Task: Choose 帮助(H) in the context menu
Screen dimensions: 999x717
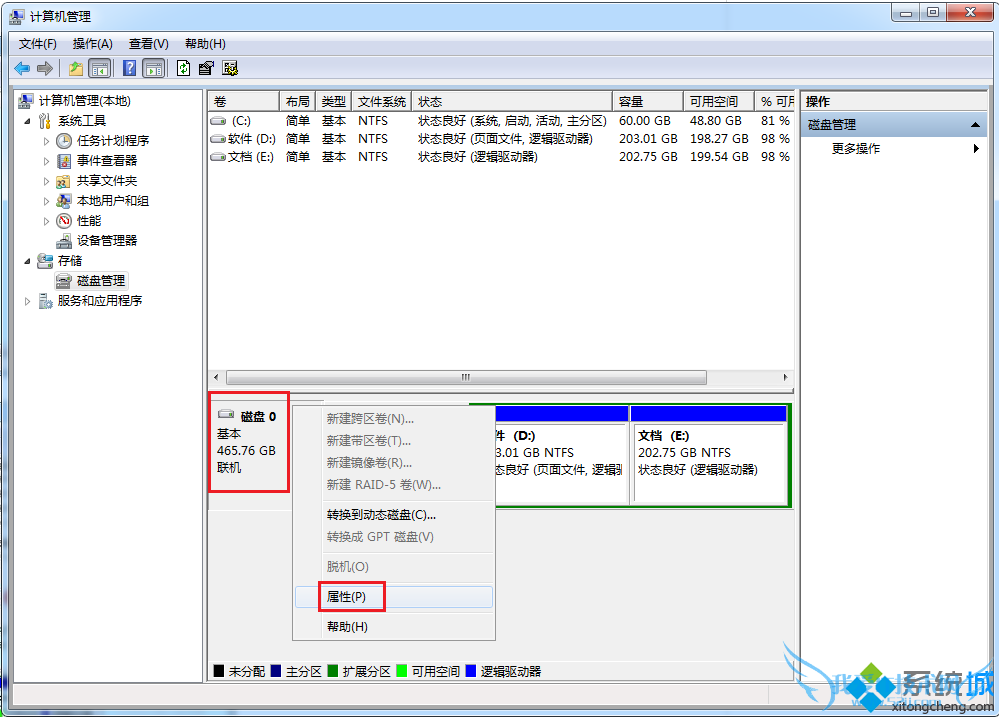Action: point(394,627)
